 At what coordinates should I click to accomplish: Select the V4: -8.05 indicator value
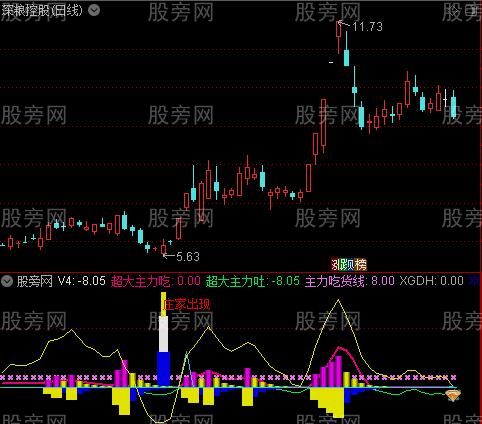(82, 281)
